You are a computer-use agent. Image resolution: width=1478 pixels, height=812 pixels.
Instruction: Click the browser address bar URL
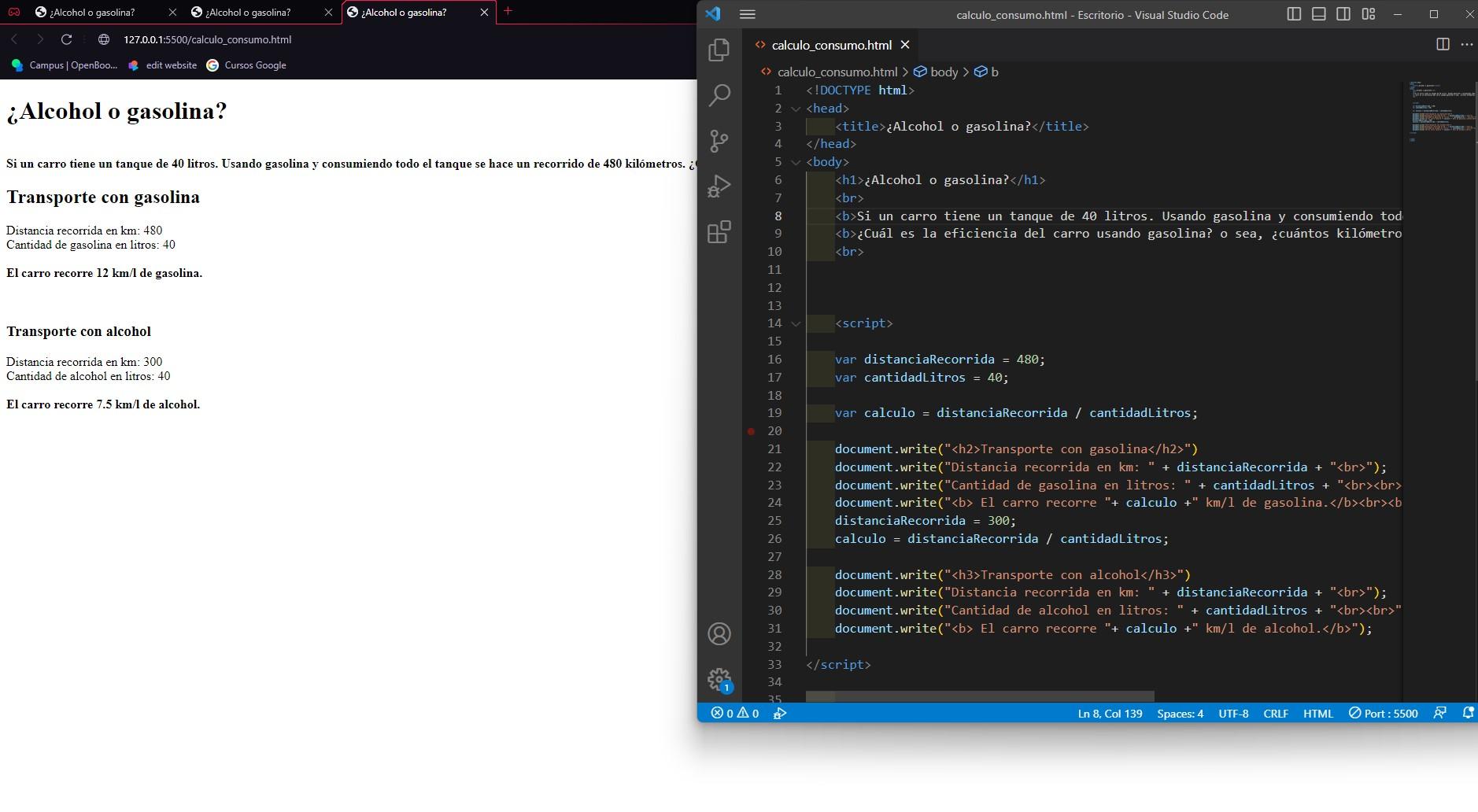pos(207,39)
